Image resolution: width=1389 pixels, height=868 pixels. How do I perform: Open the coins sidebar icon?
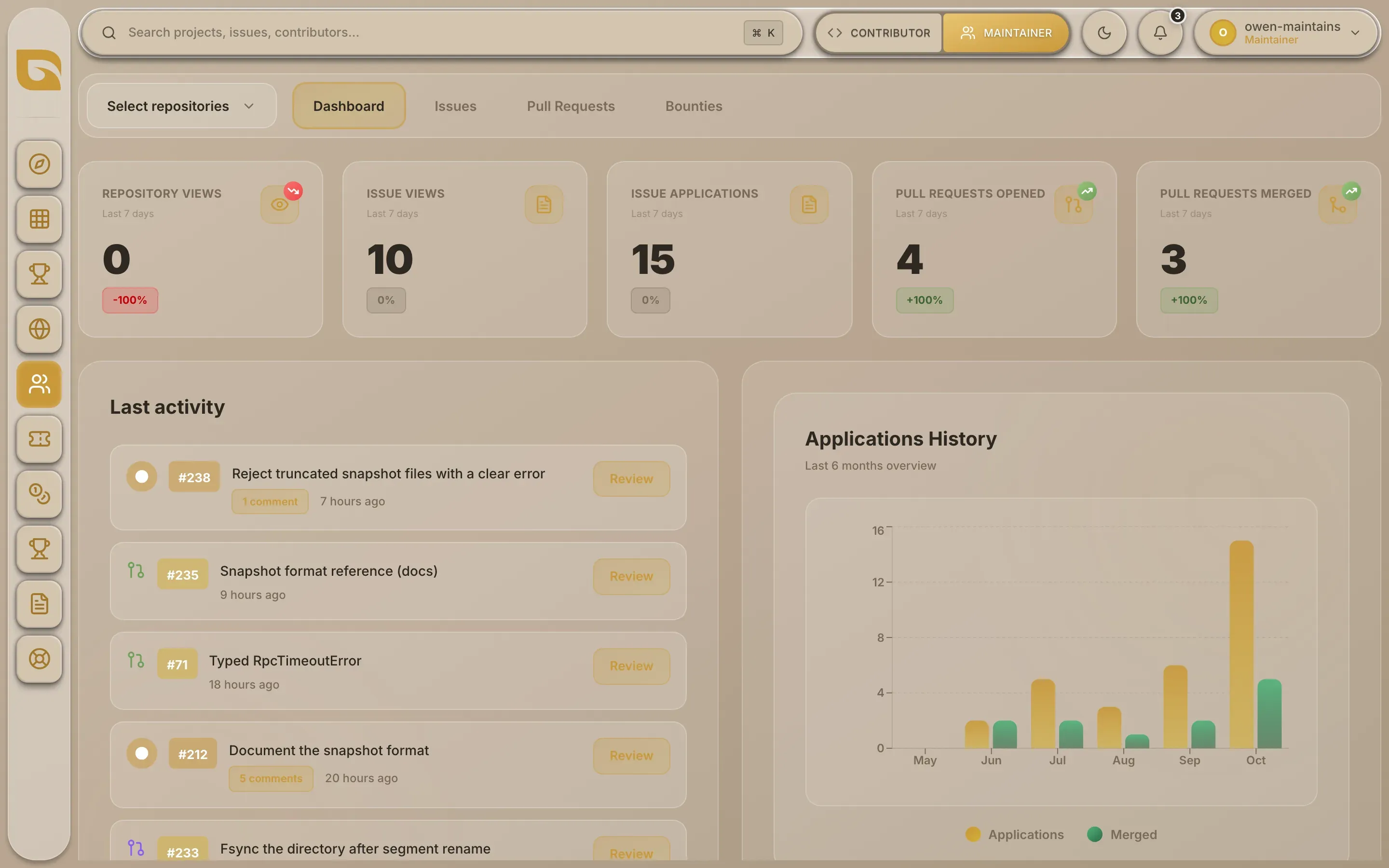[39, 494]
